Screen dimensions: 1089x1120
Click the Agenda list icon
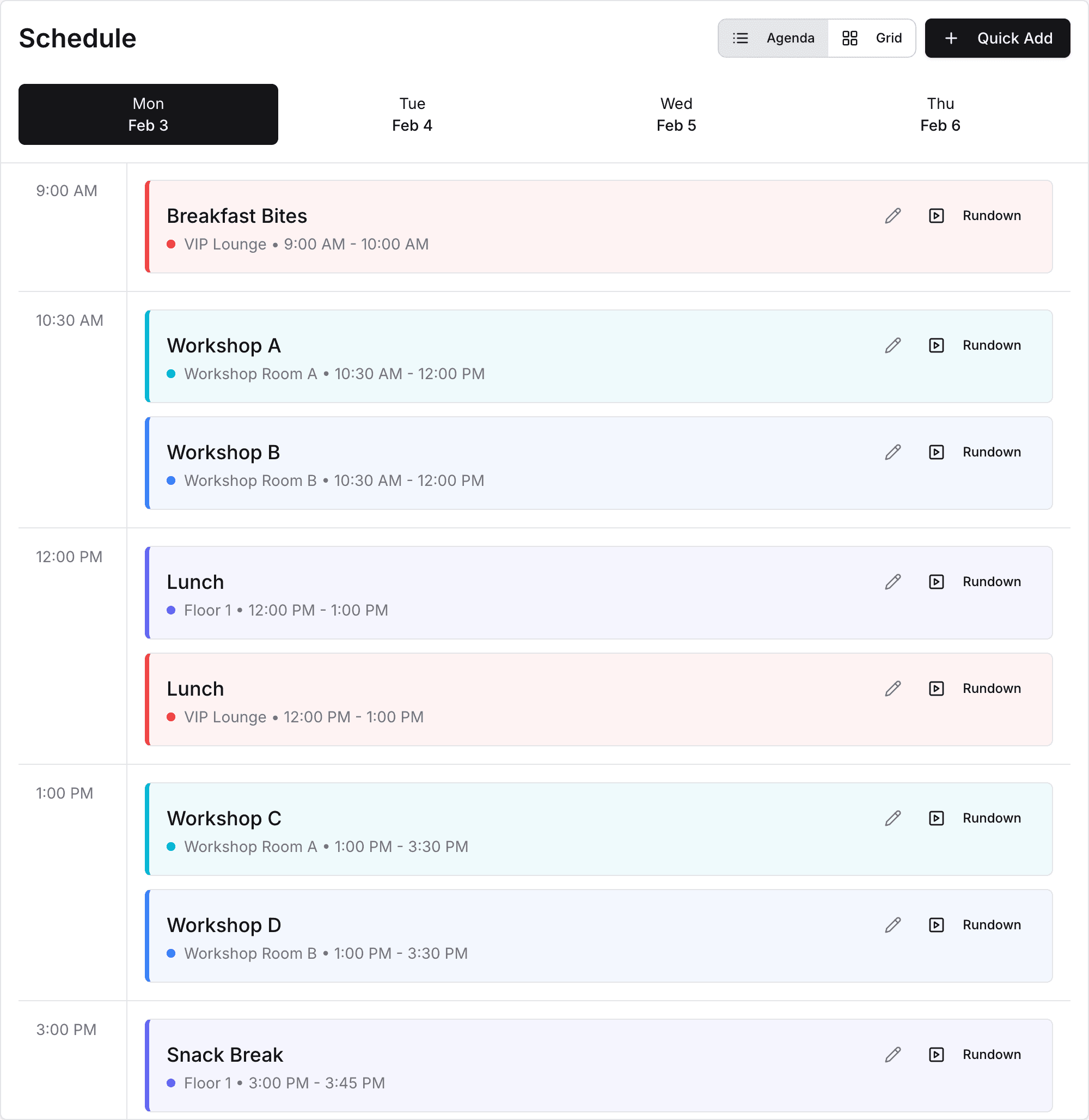pyautogui.click(x=741, y=38)
